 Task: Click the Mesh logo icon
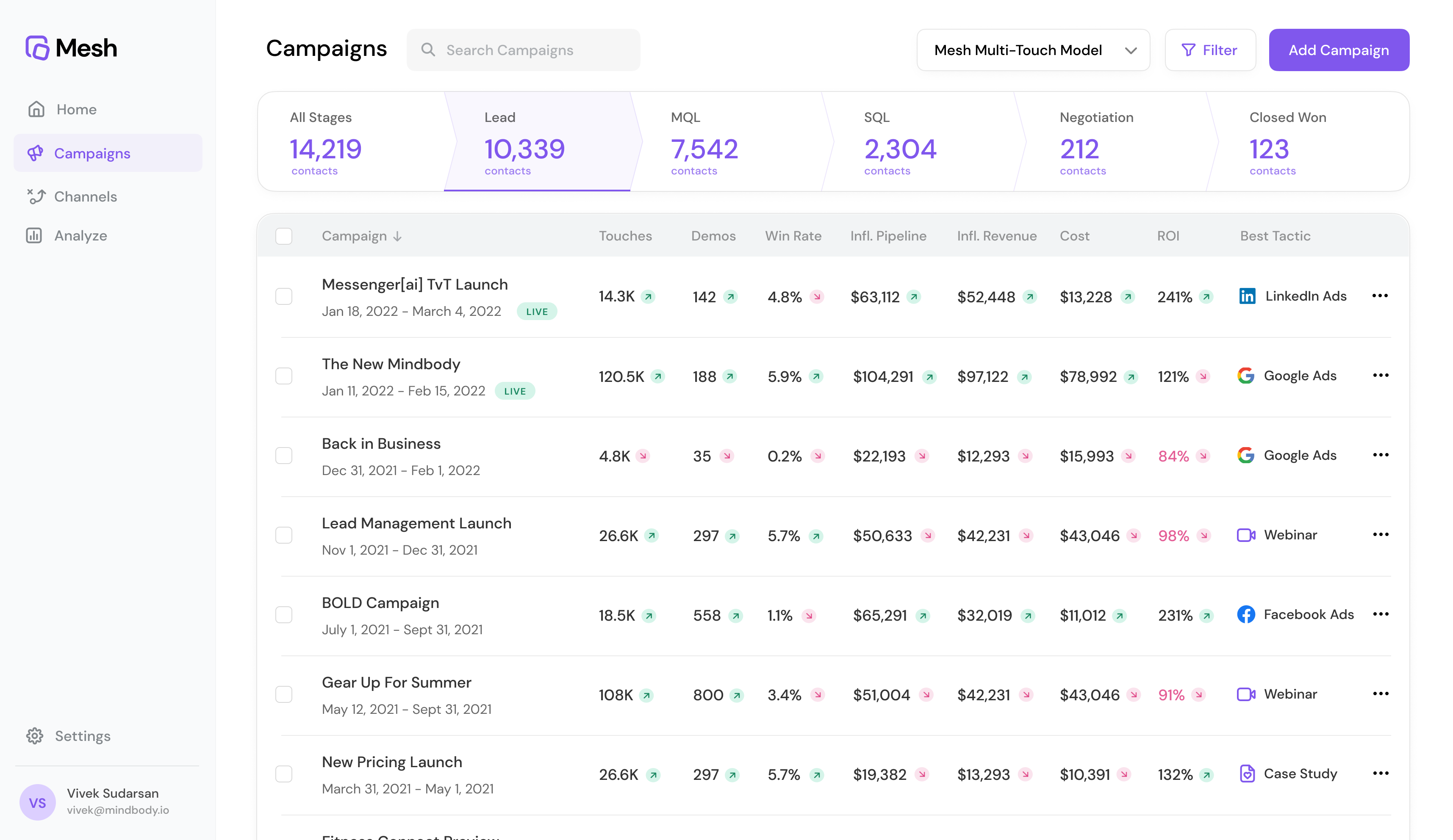(37, 48)
